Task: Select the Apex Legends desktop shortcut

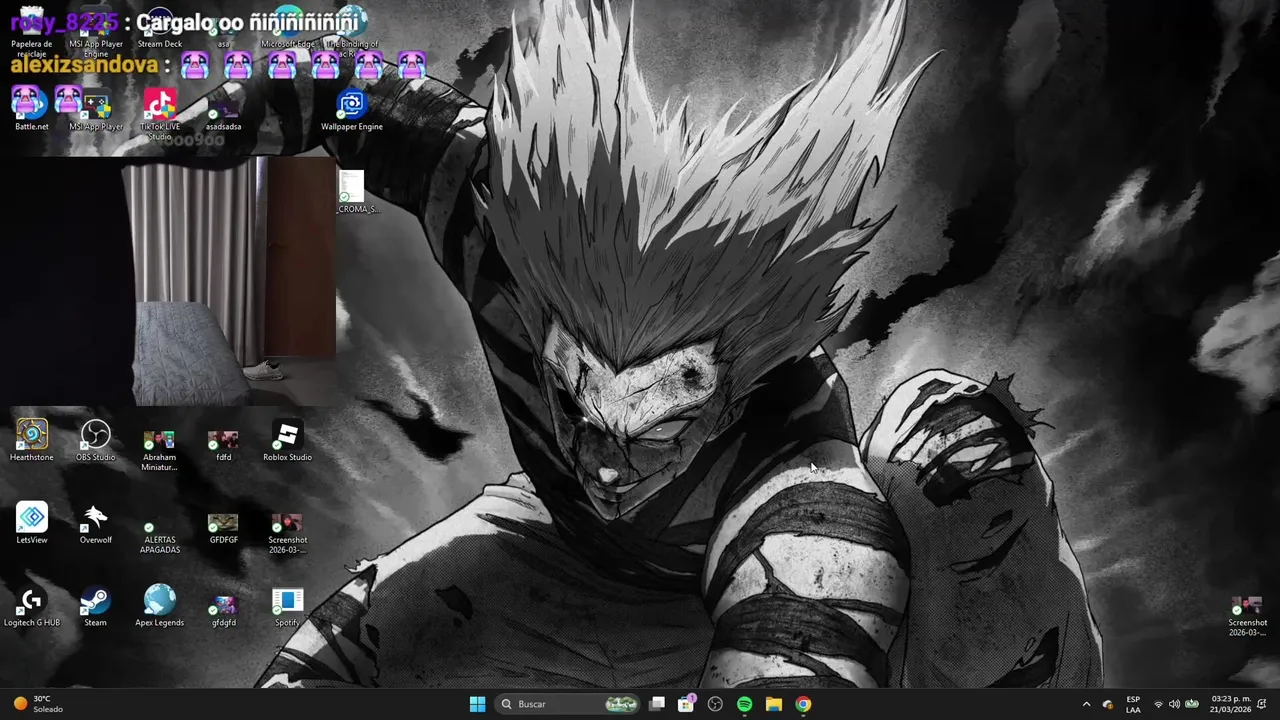Action: coord(160,606)
